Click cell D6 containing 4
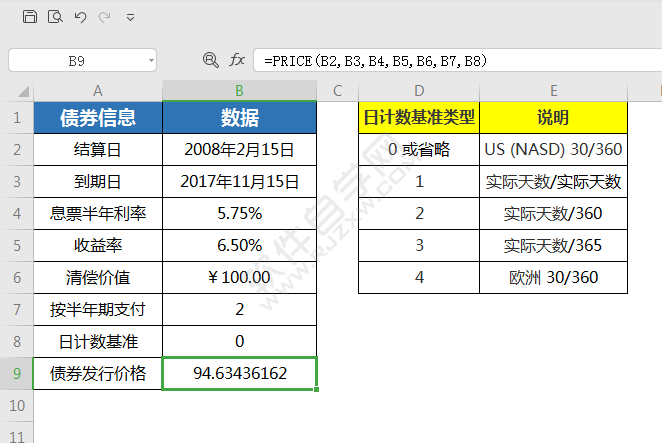The height and width of the screenshot is (443, 662). (419, 277)
